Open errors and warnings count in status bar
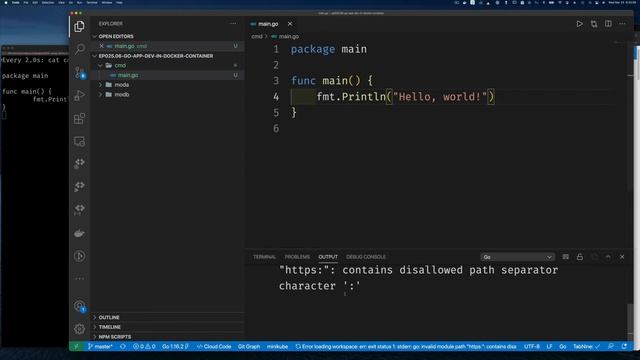 (x=144, y=347)
